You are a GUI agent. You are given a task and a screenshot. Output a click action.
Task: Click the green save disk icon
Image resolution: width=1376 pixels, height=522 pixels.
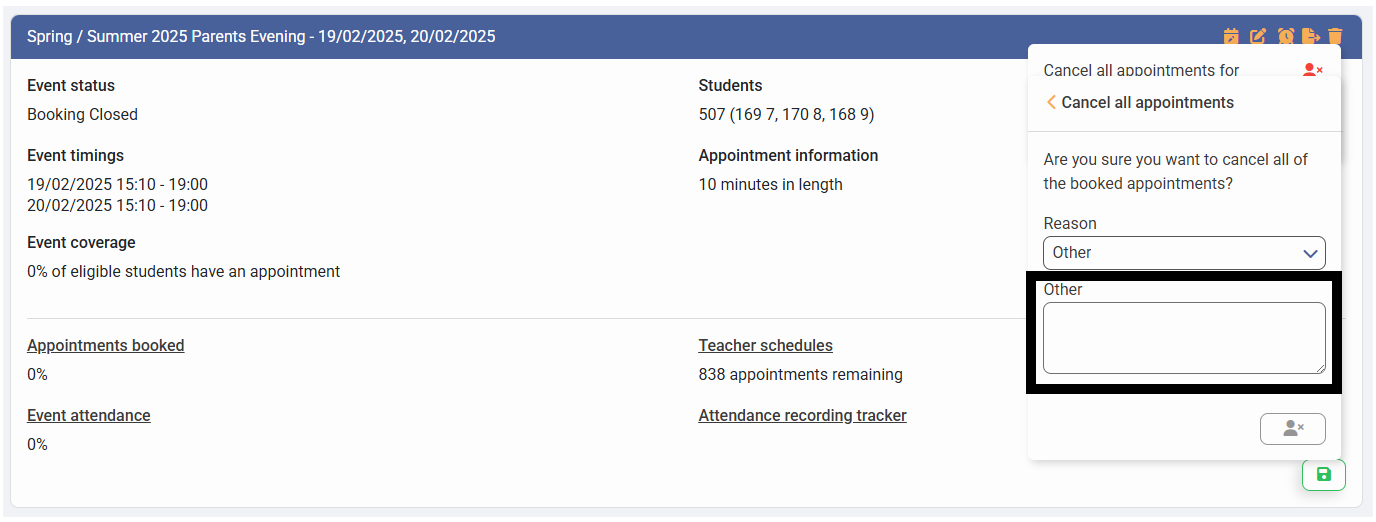pos(1324,475)
